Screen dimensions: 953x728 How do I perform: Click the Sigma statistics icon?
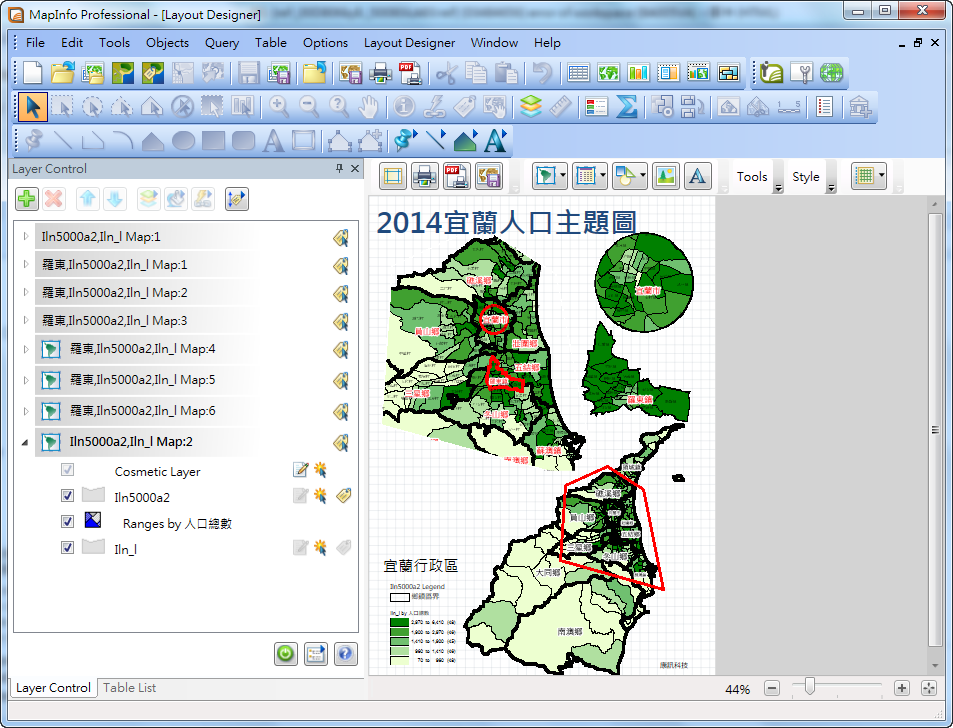(x=627, y=107)
